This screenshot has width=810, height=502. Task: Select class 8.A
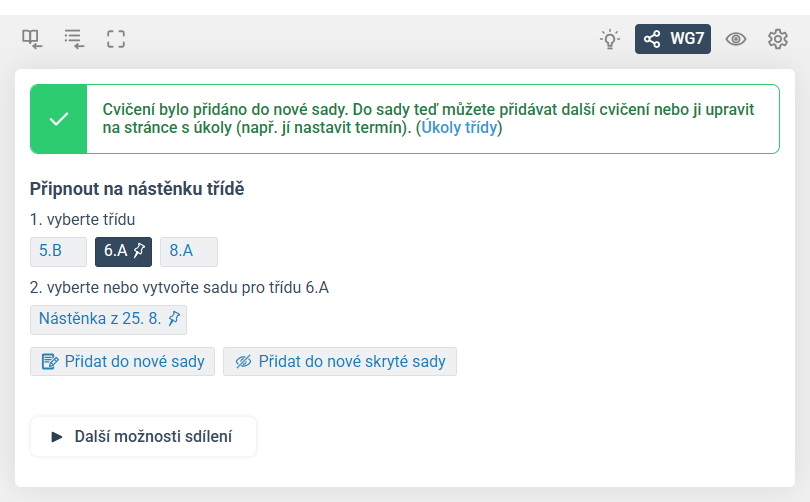(189, 252)
